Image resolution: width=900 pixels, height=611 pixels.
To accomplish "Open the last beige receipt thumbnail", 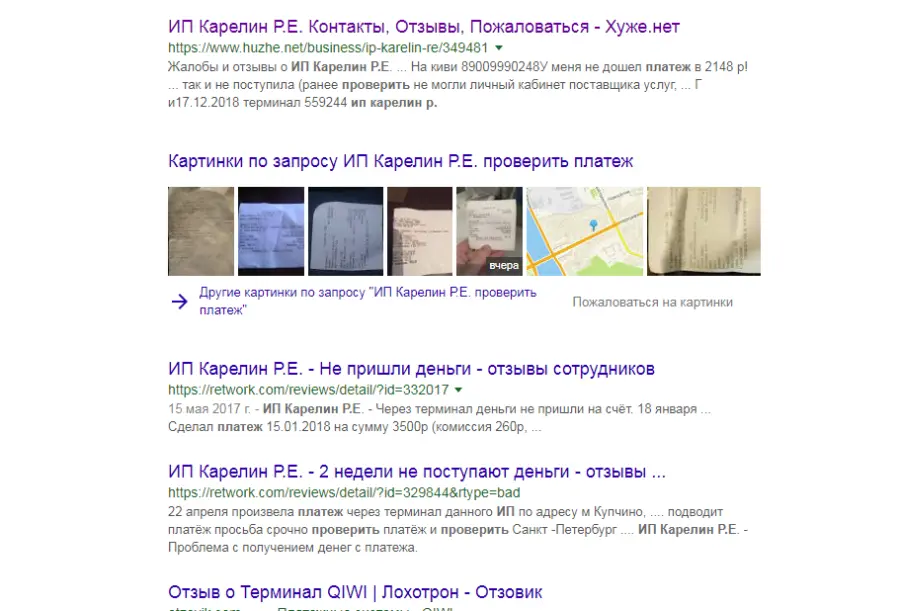I will pos(704,231).
